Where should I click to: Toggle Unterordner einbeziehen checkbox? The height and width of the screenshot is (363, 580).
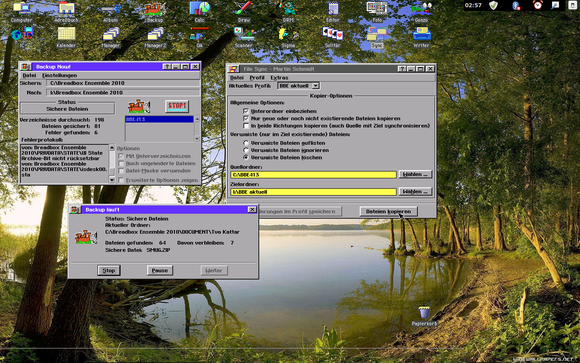pos(246,111)
